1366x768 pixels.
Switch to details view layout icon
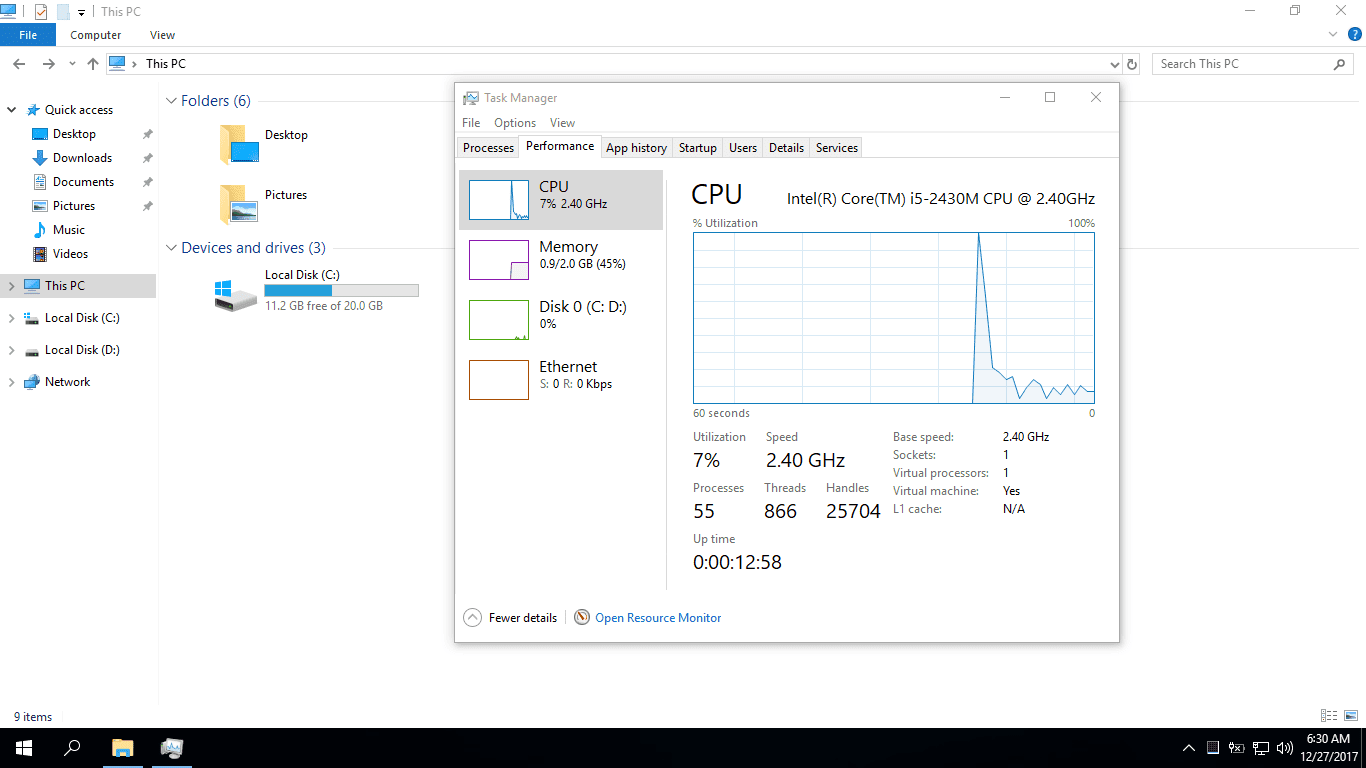pyautogui.click(x=1329, y=716)
